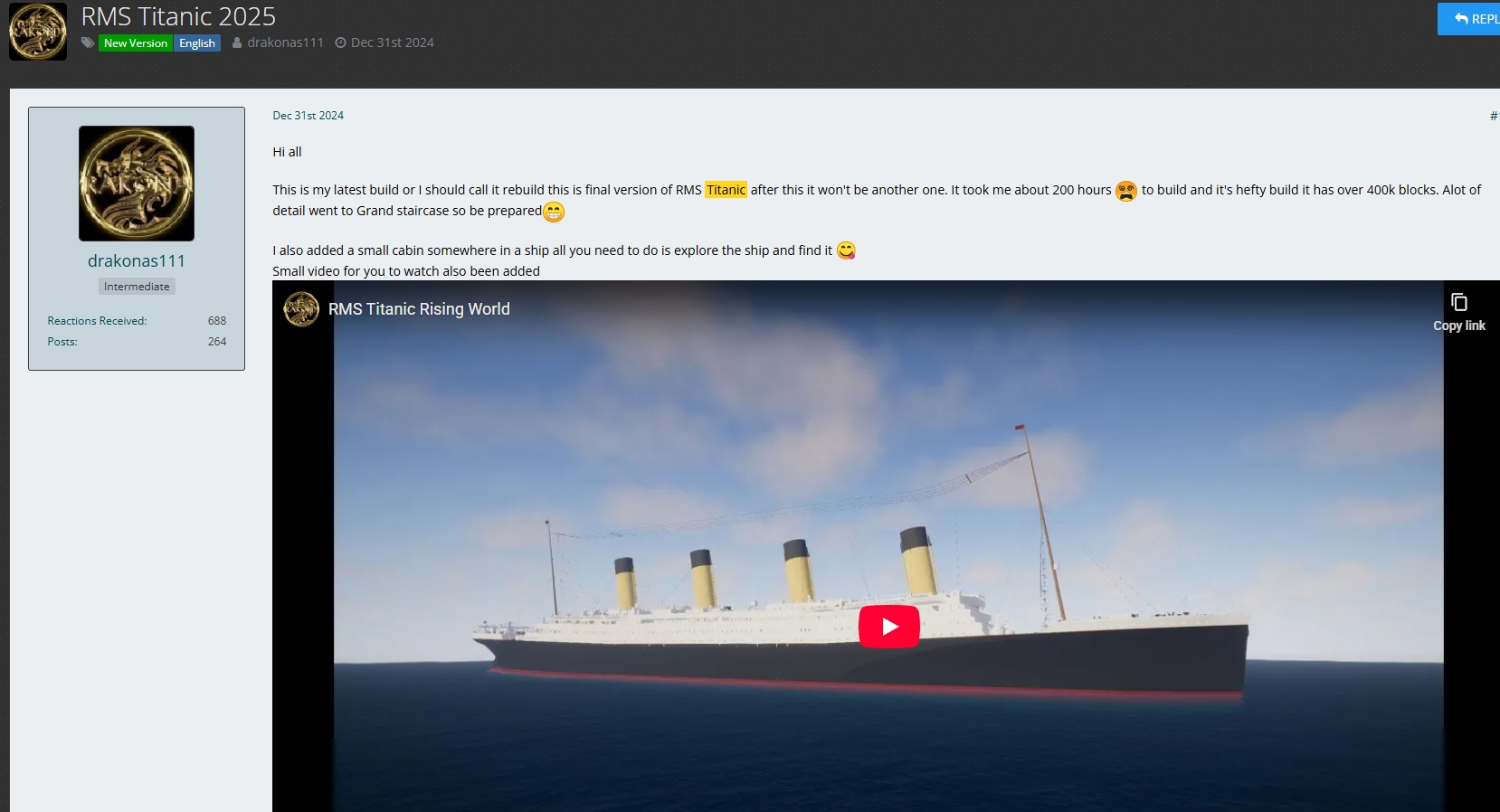Select the New Version label
This screenshot has width=1500, height=812.
click(135, 42)
